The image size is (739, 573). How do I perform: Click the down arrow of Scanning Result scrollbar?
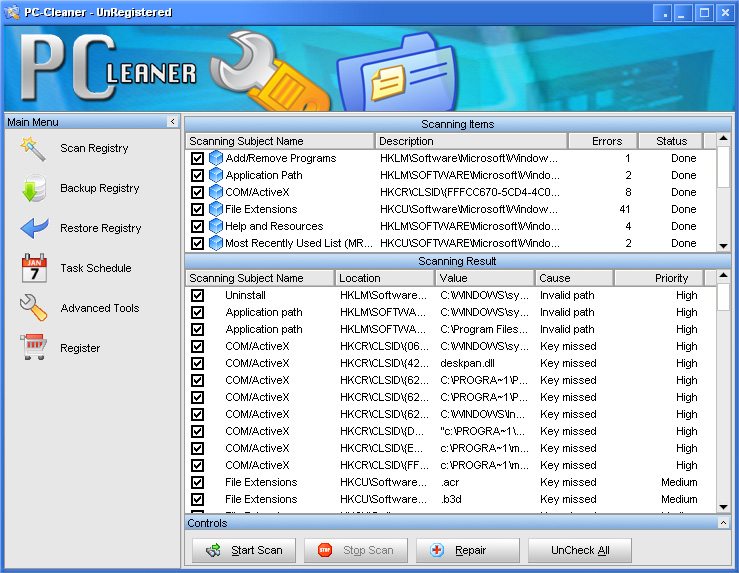723,507
